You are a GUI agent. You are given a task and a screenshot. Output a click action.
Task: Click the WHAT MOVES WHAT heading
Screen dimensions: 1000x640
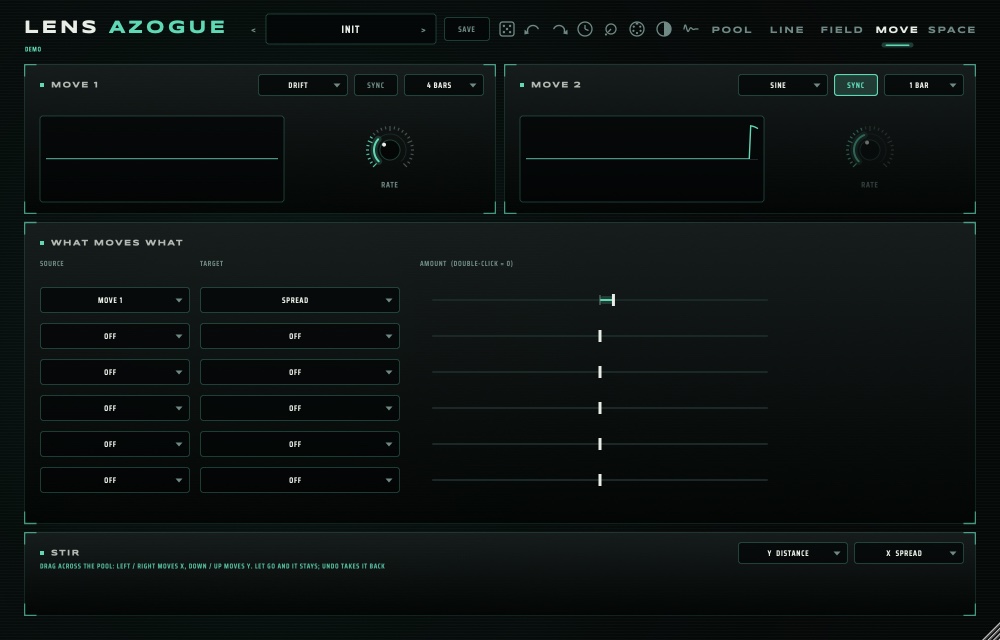(117, 243)
